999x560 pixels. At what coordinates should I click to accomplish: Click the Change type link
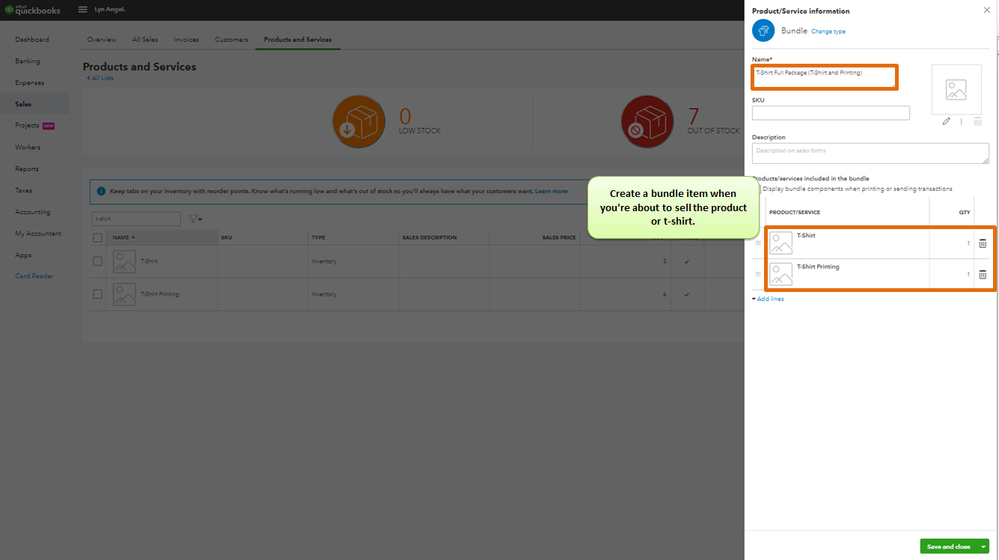[x=828, y=31]
